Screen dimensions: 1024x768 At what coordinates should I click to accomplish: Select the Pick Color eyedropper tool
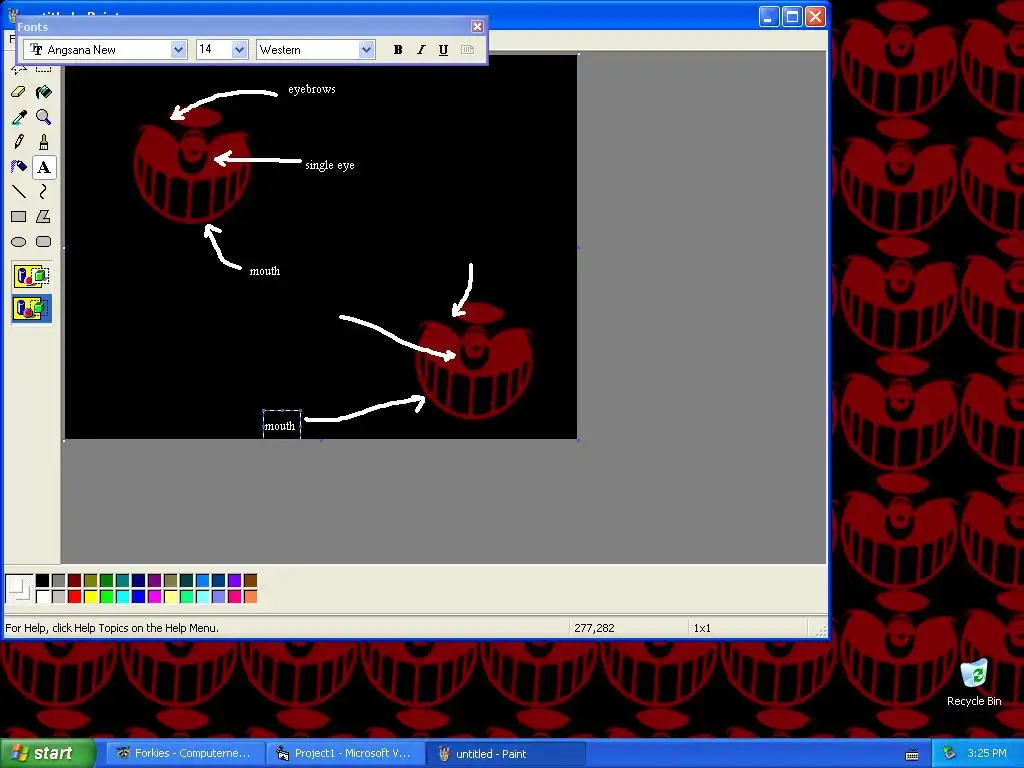pos(19,117)
